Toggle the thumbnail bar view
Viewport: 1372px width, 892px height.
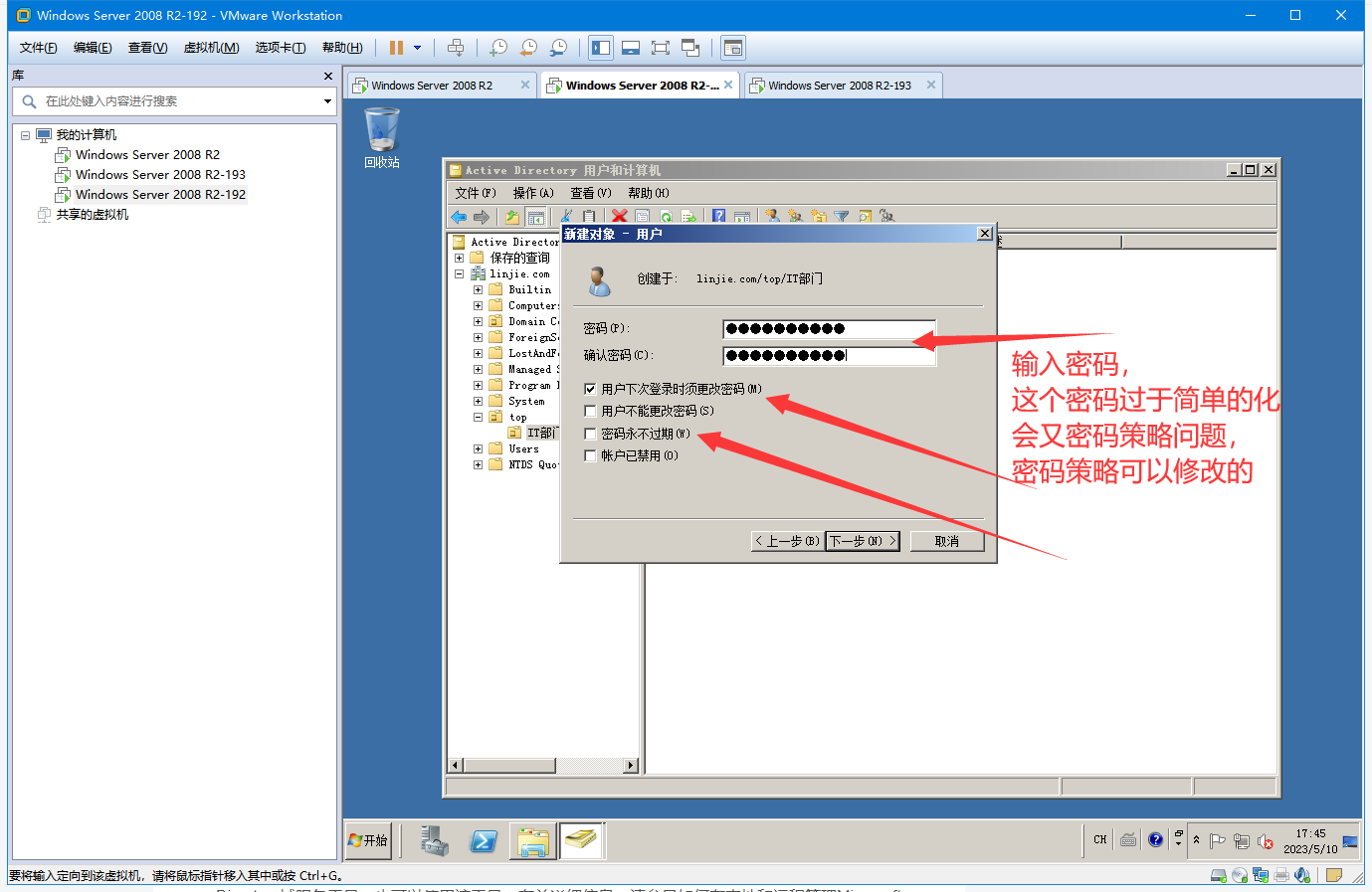pyautogui.click(x=631, y=48)
